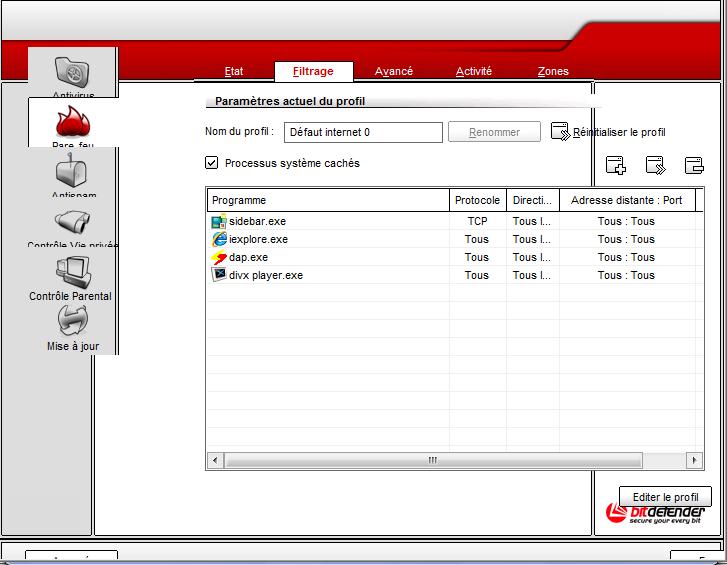Click the Renommer button
Screen dimensions: 727x565
pyautogui.click(x=494, y=132)
